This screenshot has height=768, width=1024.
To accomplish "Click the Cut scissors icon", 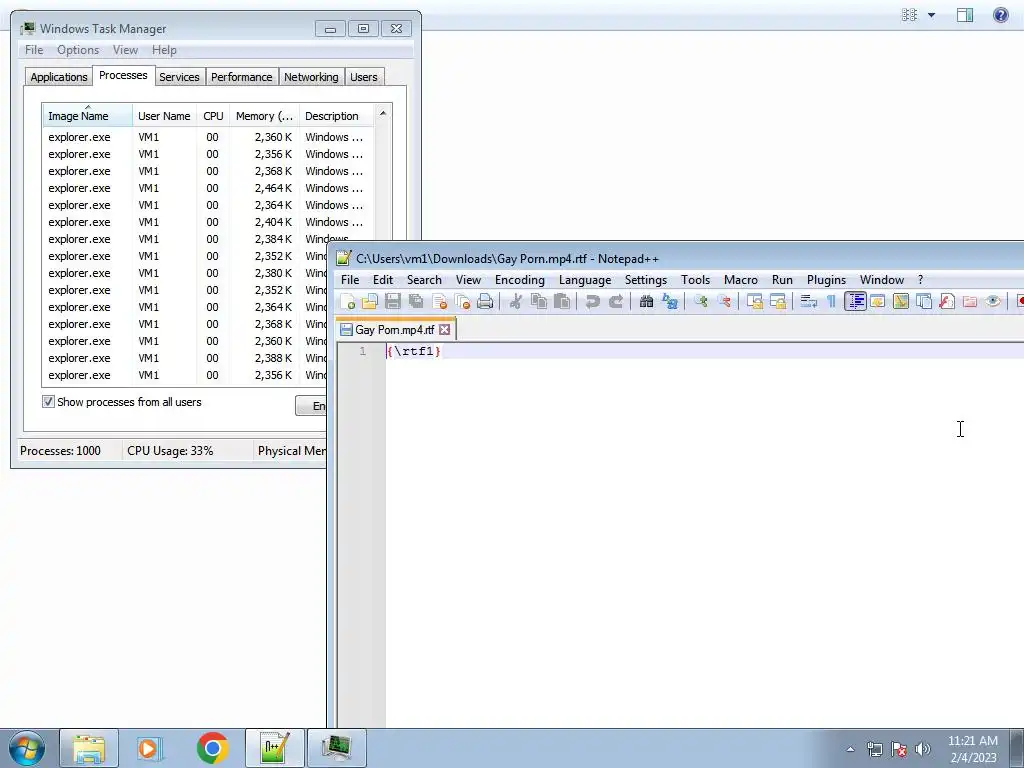I will pos(515,301).
